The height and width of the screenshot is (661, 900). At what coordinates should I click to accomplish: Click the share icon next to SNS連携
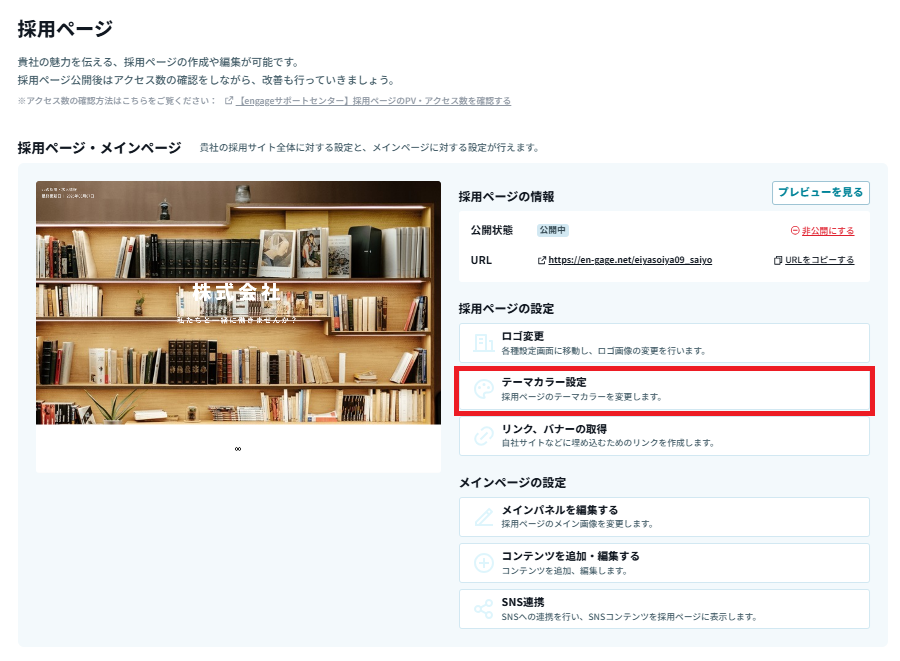(483, 609)
